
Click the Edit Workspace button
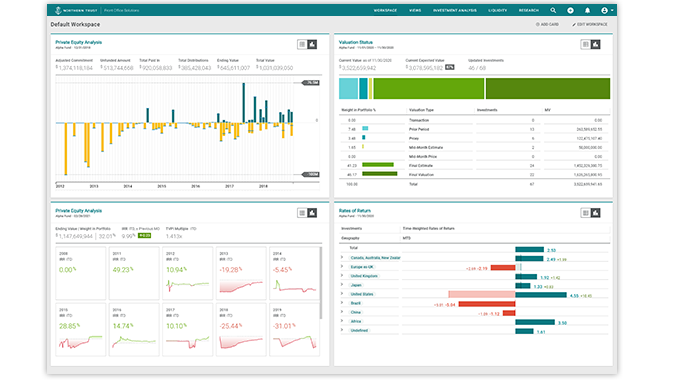[590, 25]
